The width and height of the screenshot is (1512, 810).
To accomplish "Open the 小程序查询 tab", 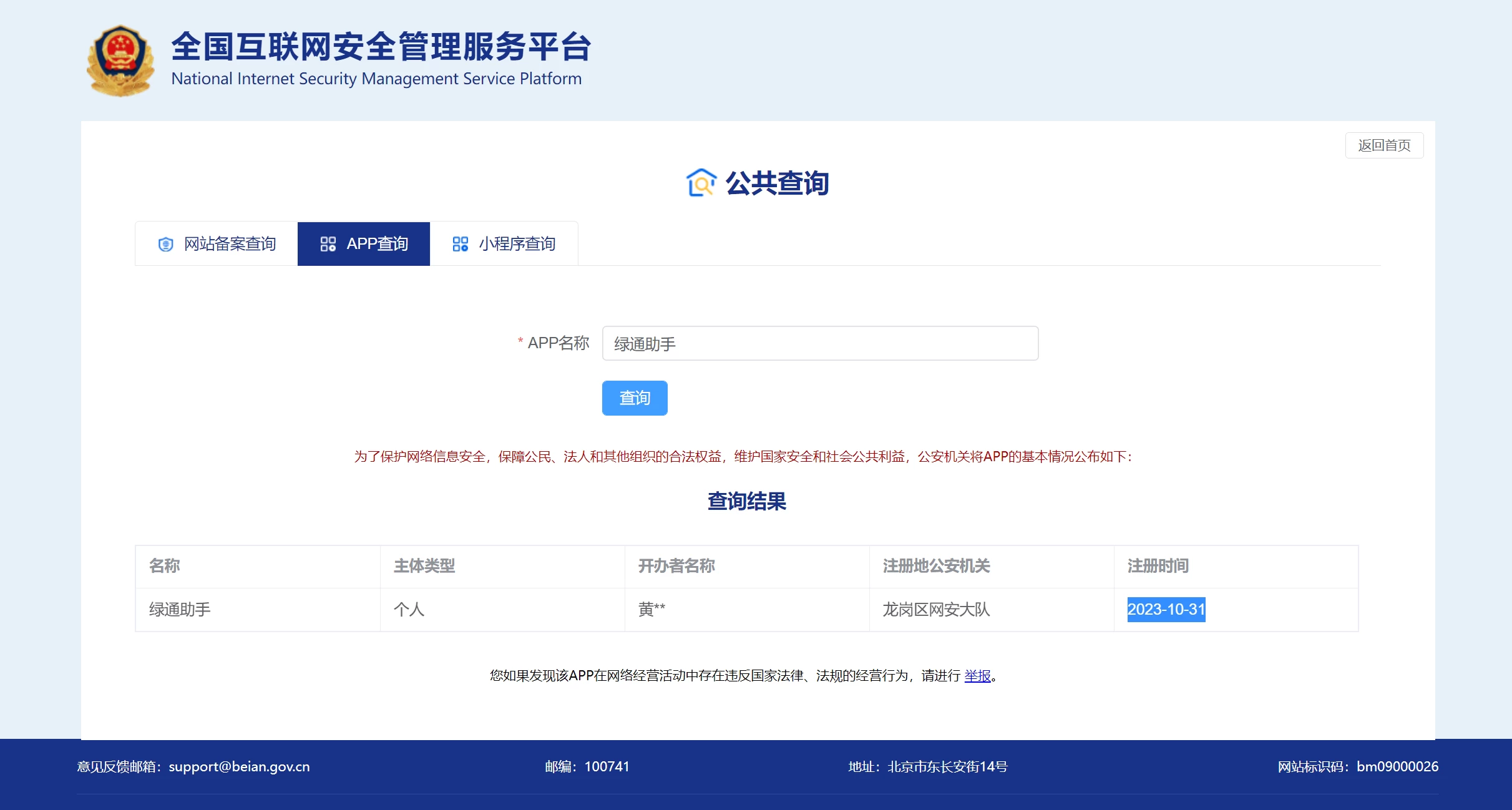I will 504,244.
